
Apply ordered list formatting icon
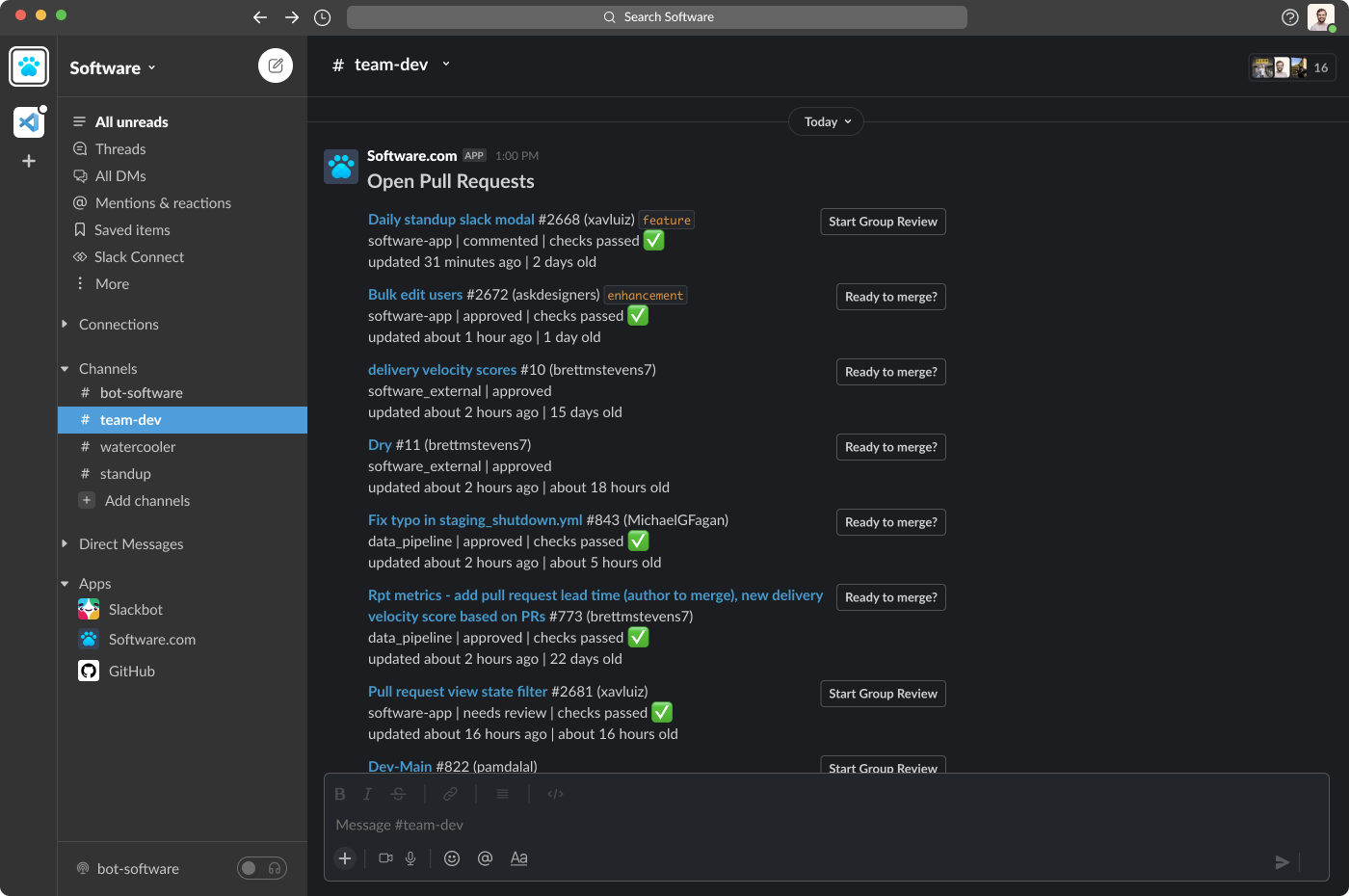click(502, 794)
